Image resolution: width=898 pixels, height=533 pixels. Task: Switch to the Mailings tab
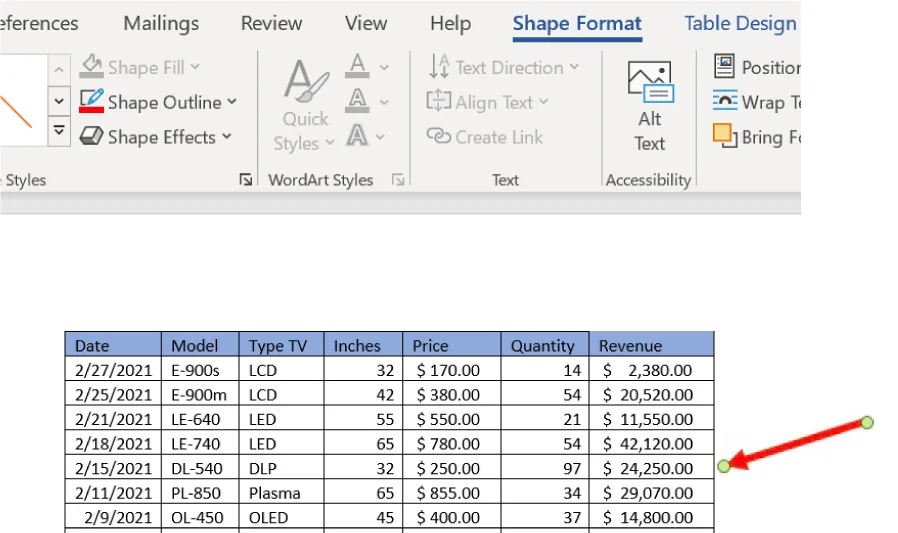pyautogui.click(x=161, y=23)
